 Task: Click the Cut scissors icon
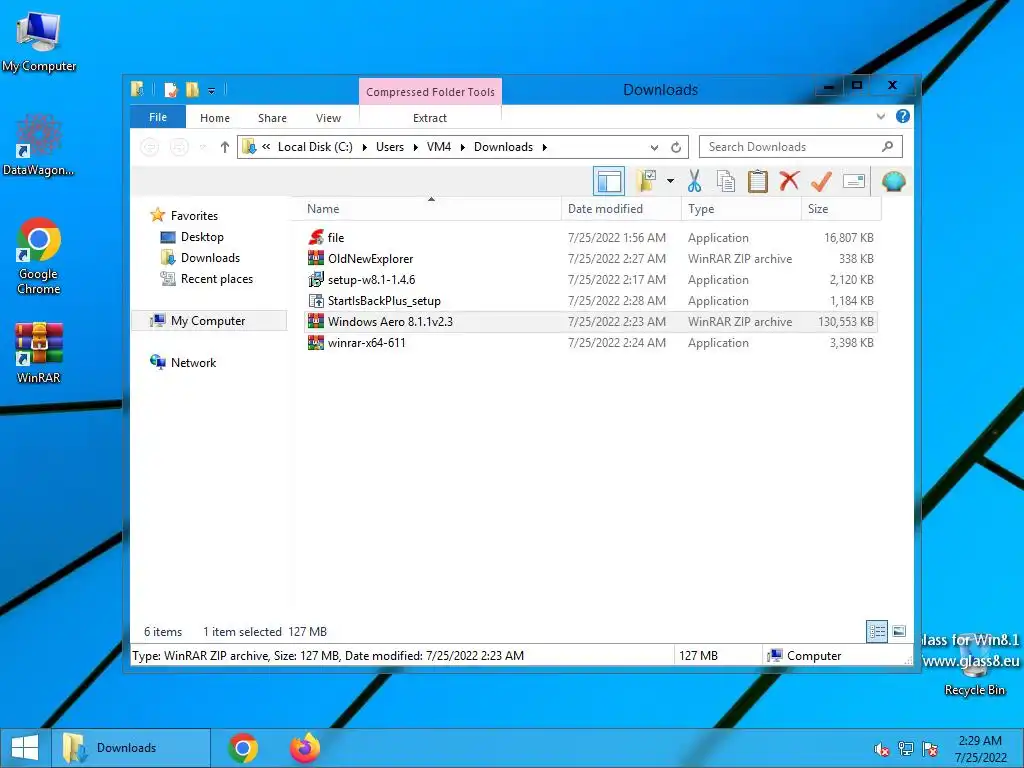click(x=694, y=181)
